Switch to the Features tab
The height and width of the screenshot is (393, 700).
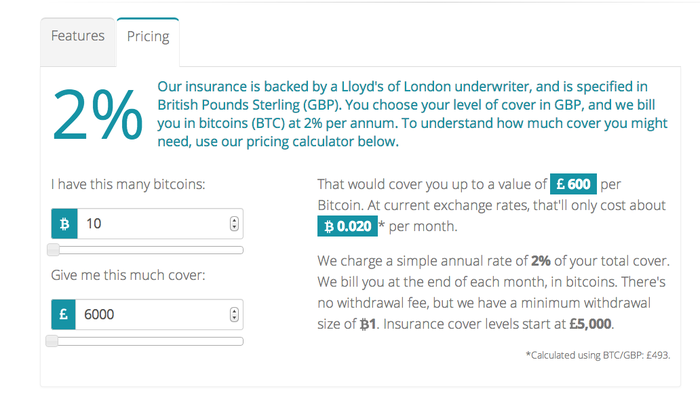pyautogui.click(x=78, y=36)
